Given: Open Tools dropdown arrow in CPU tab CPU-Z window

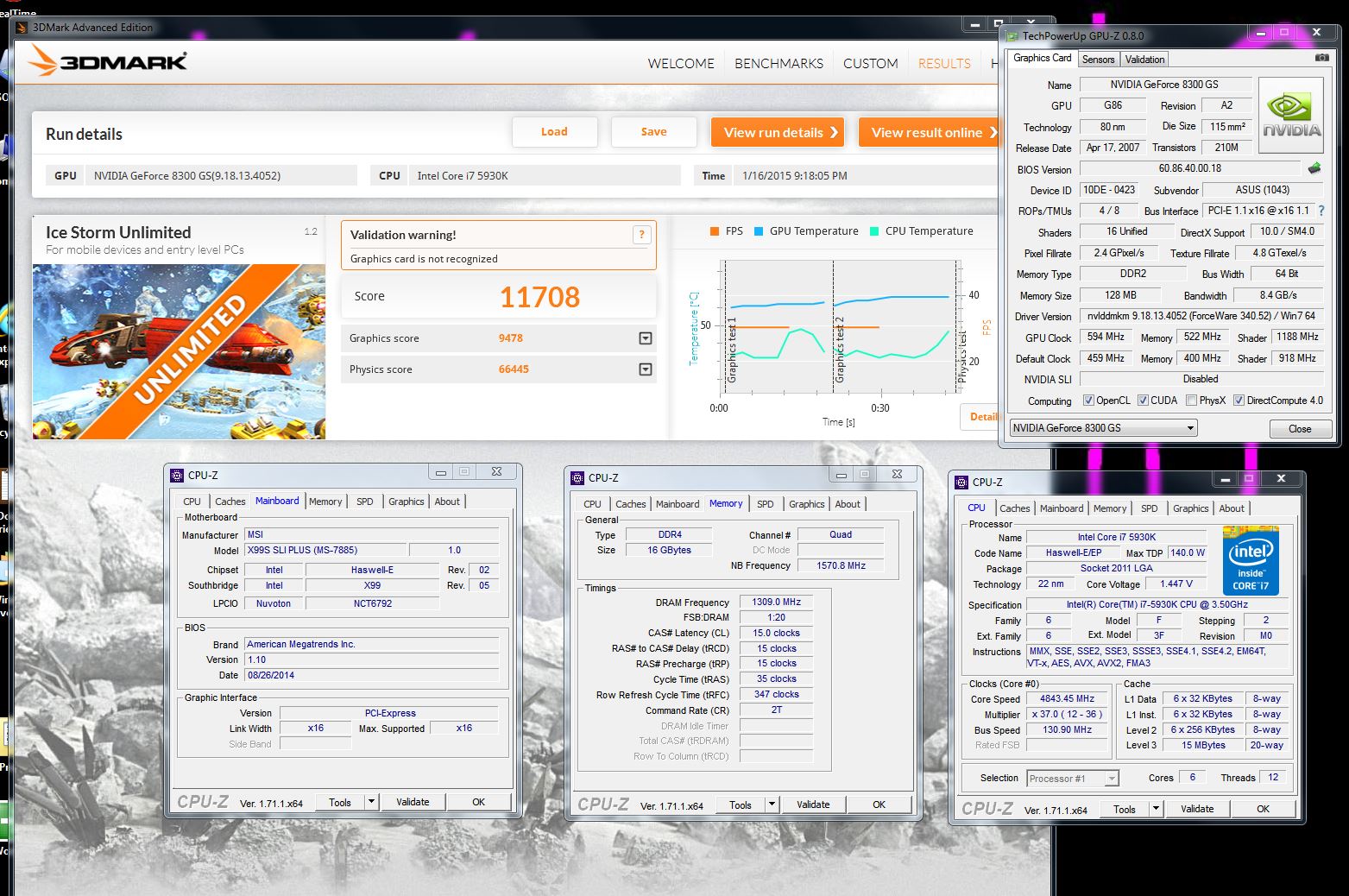Looking at the screenshot, I should [x=1157, y=809].
